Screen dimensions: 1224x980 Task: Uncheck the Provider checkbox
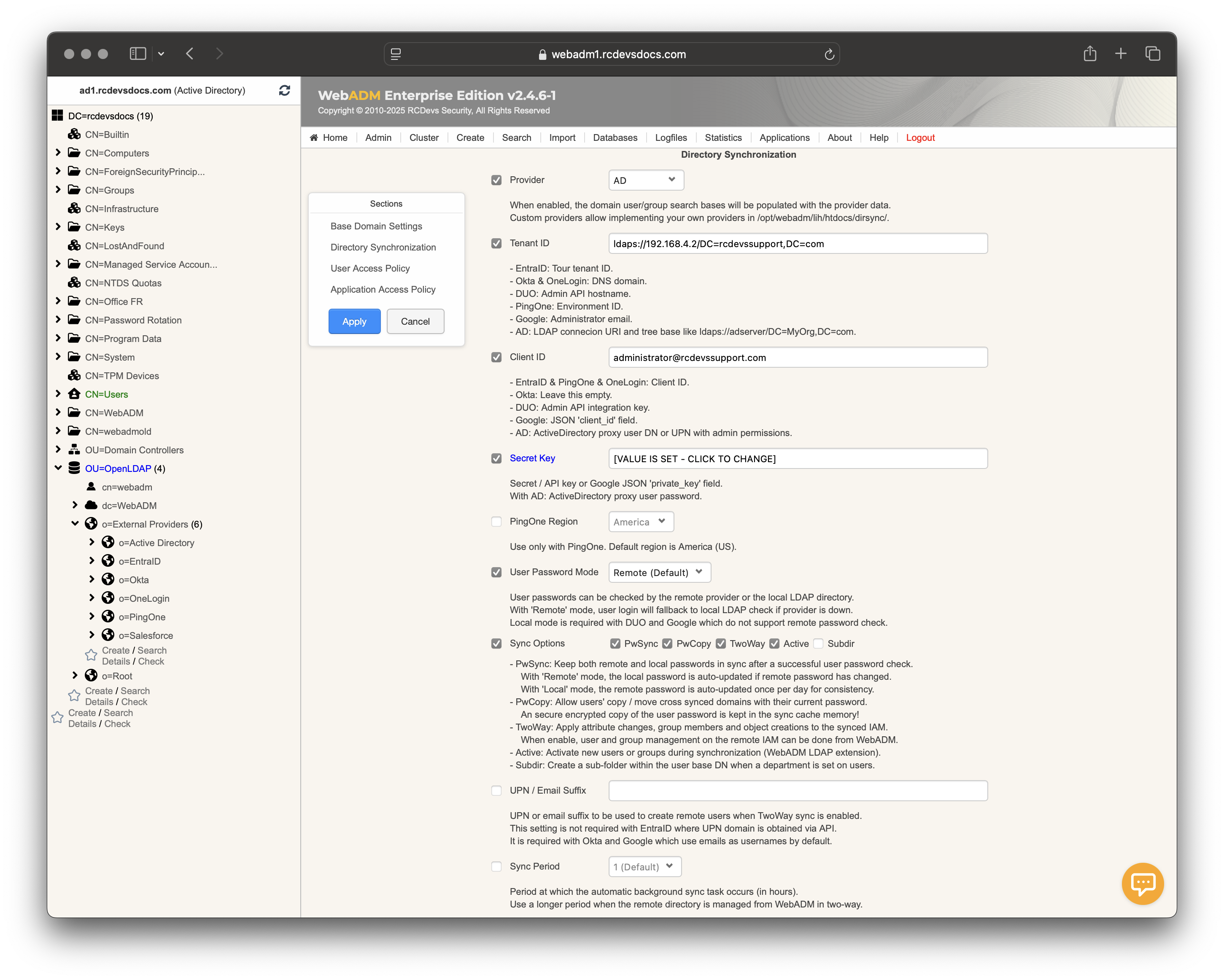click(496, 180)
